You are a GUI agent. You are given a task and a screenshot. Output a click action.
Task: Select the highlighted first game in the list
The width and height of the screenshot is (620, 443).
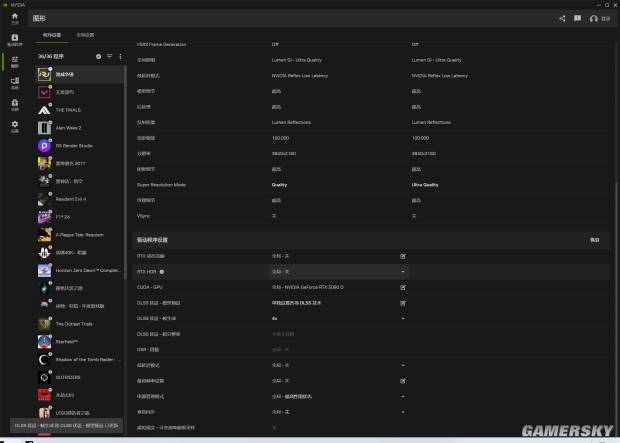point(80,74)
